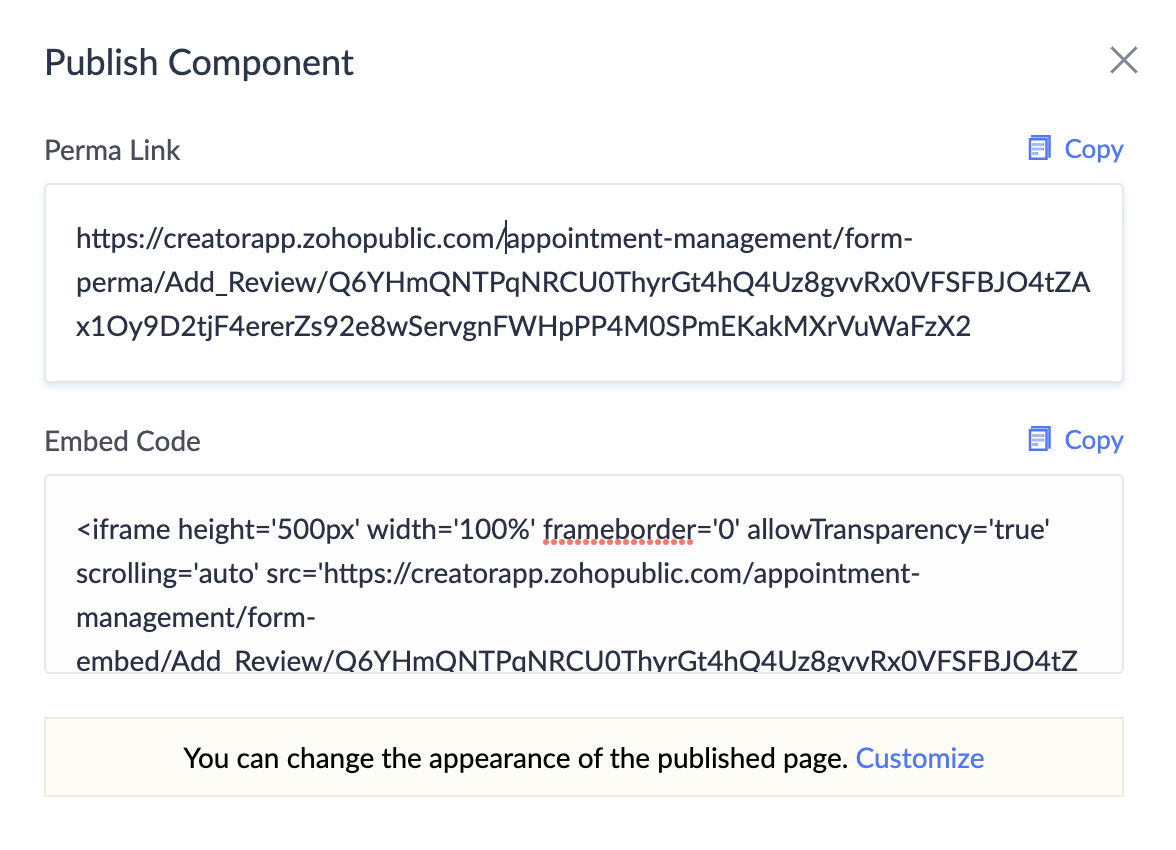Viewport: 1176px width, 850px height.
Task: Click creatorapp.zohopublic.com in the perma link
Action: point(330,239)
